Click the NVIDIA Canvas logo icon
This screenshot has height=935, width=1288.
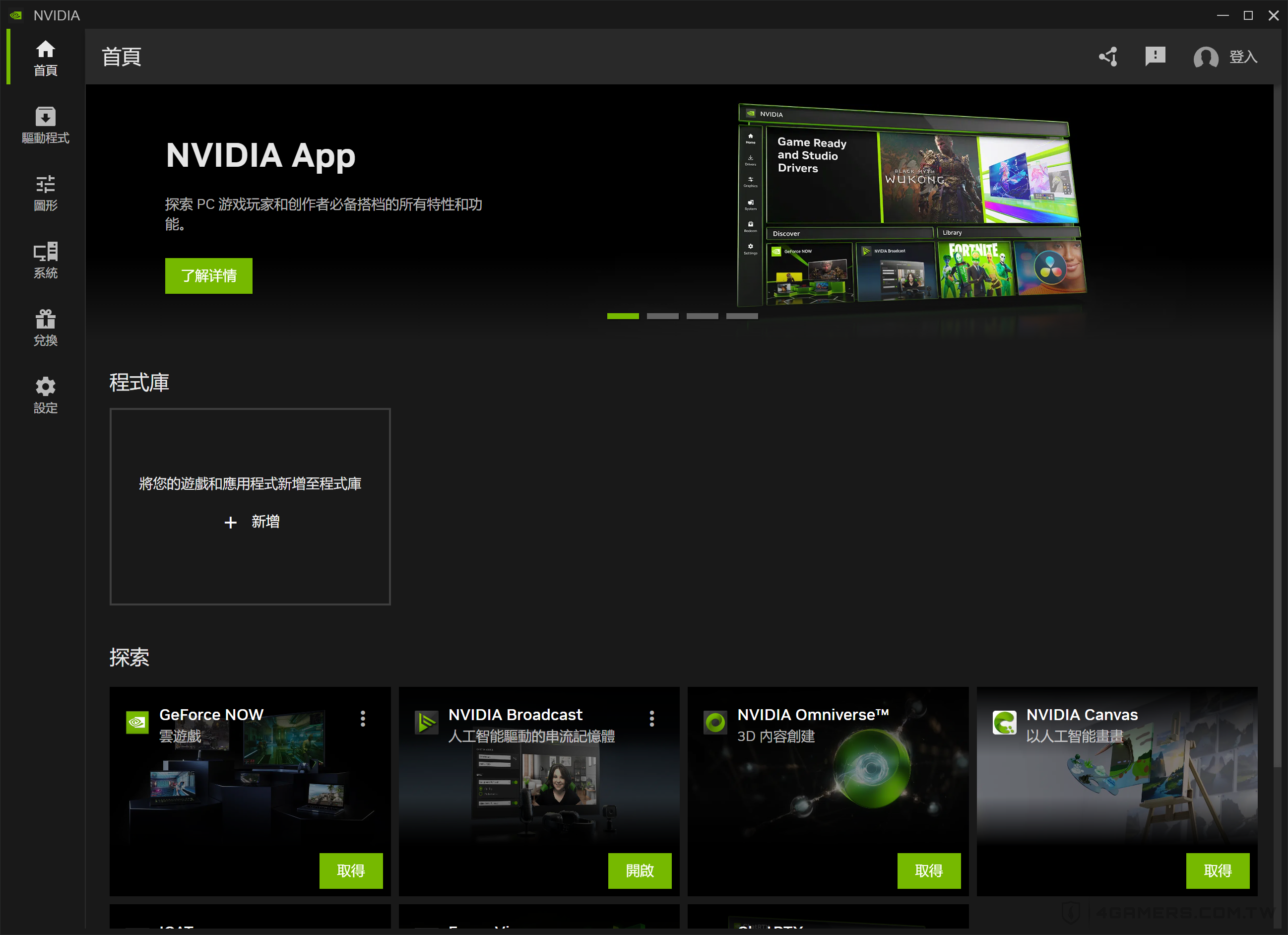(1004, 722)
